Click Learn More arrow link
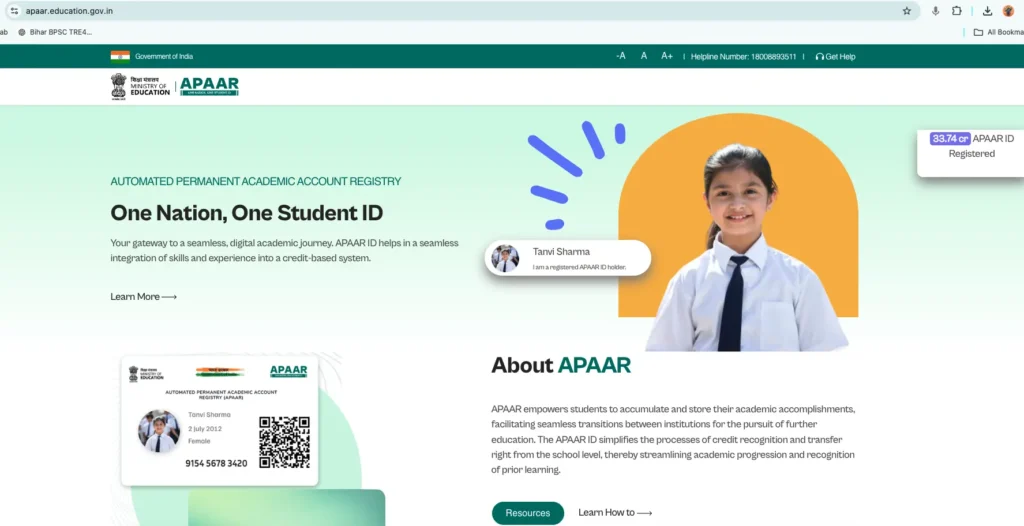Viewport: 1024px width, 526px height. 144,297
